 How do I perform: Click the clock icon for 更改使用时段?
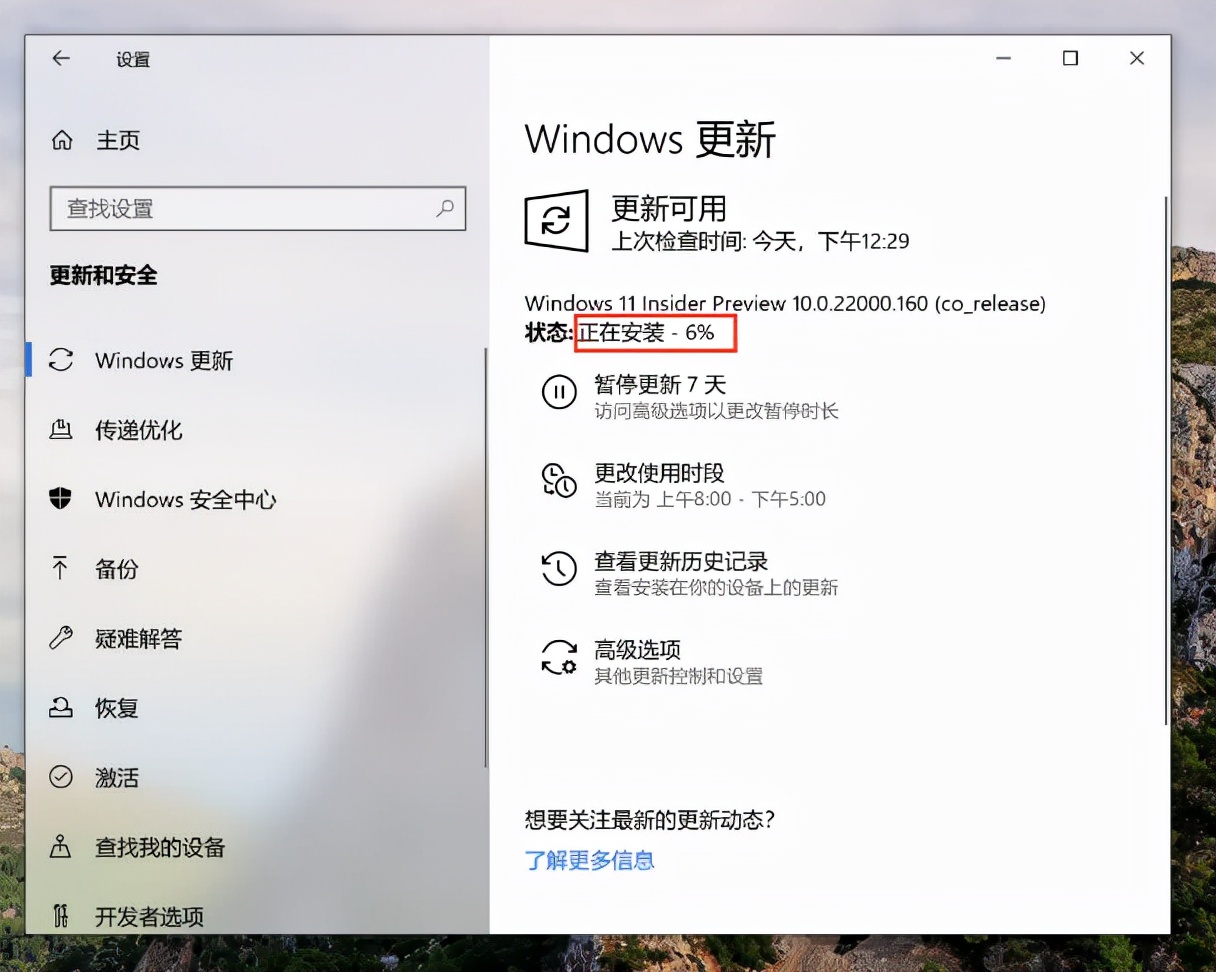[559, 480]
